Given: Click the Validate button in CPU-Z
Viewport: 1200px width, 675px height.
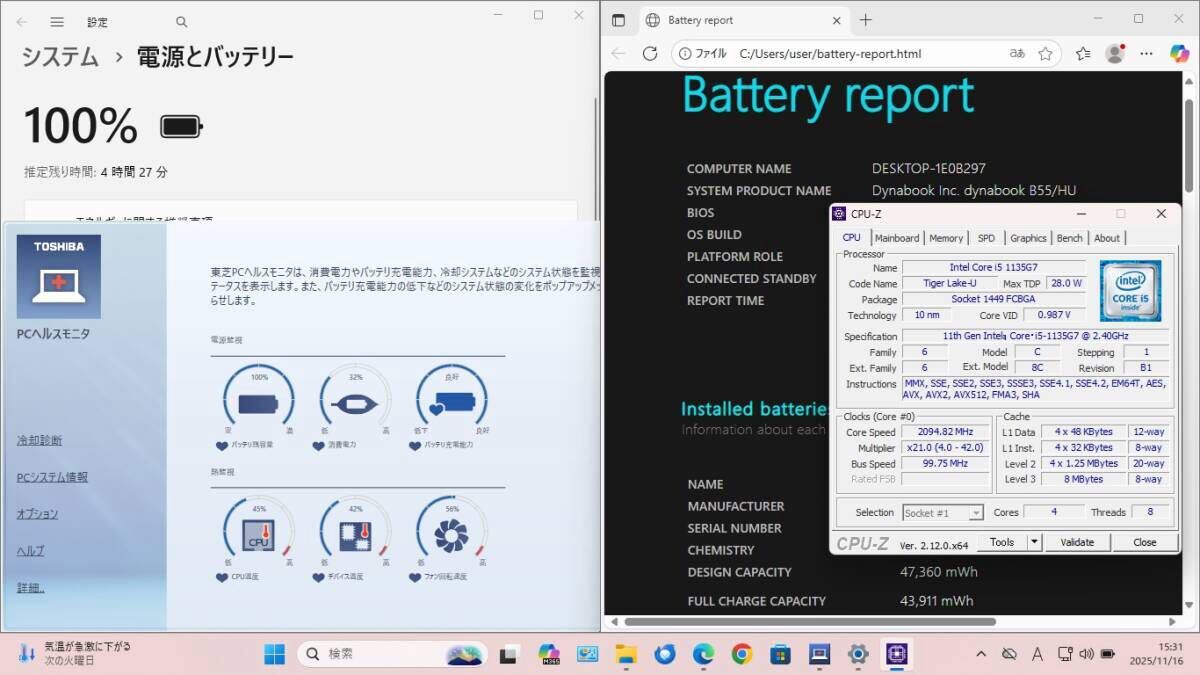Looking at the screenshot, I should click(x=1077, y=542).
